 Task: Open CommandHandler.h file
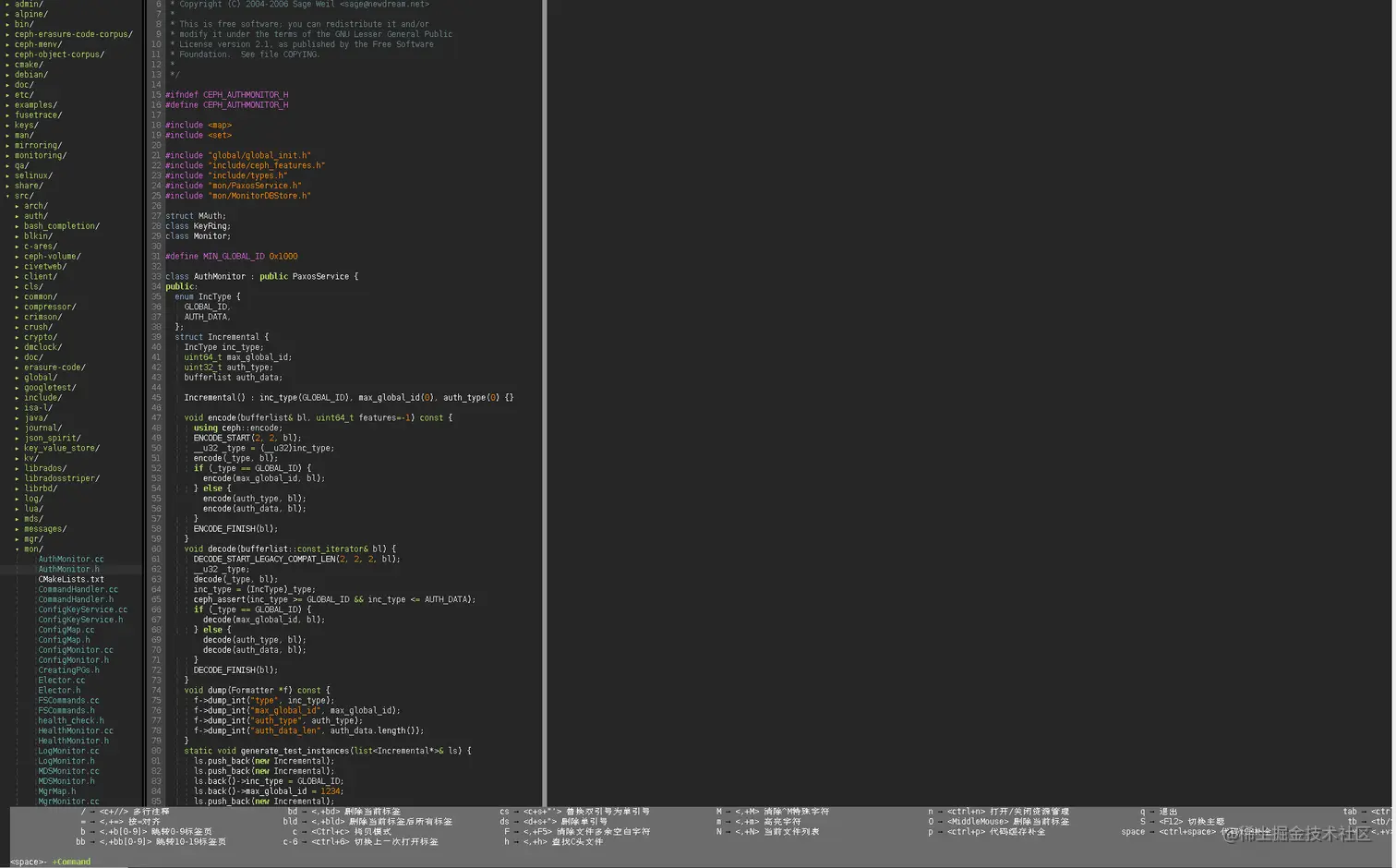click(x=76, y=599)
